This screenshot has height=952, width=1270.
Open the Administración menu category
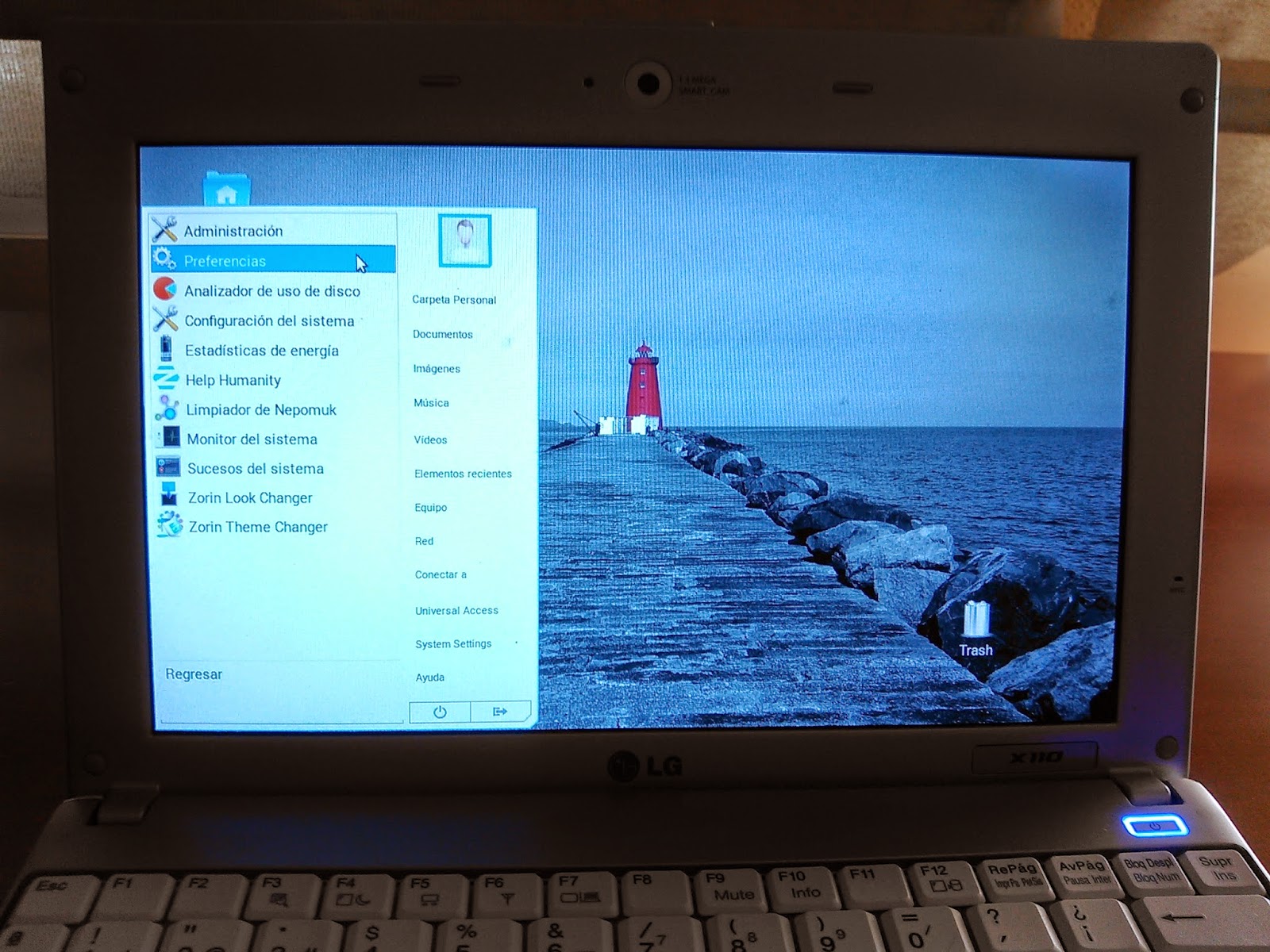click(272, 230)
